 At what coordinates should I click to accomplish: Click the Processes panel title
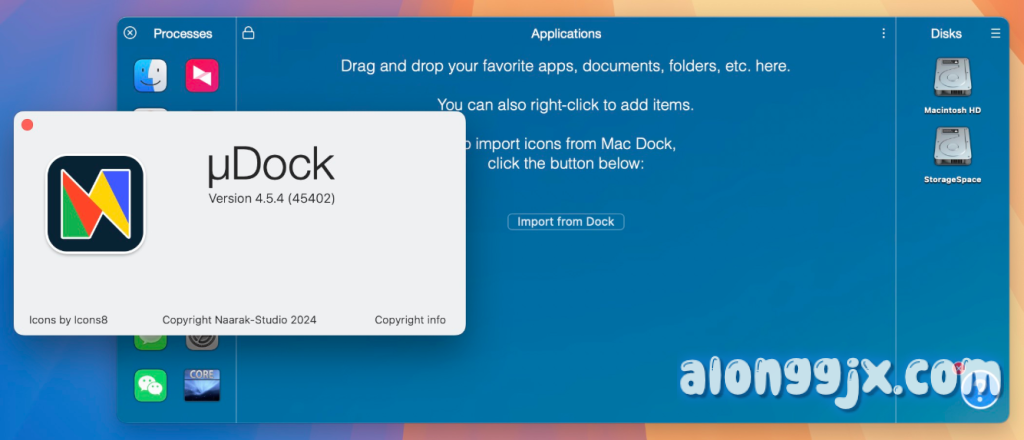tap(182, 33)
